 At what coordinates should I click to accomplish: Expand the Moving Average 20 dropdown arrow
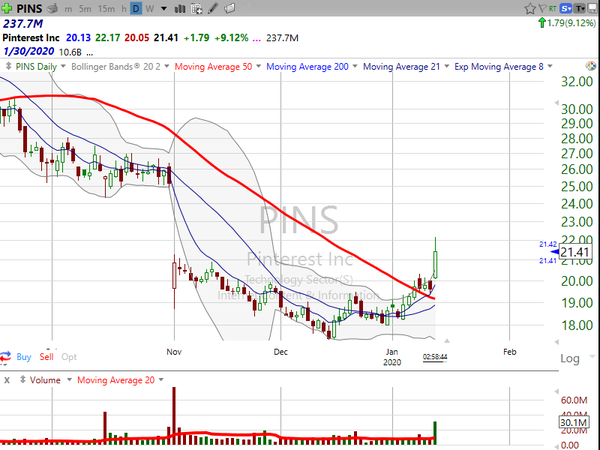pos(161,380)
